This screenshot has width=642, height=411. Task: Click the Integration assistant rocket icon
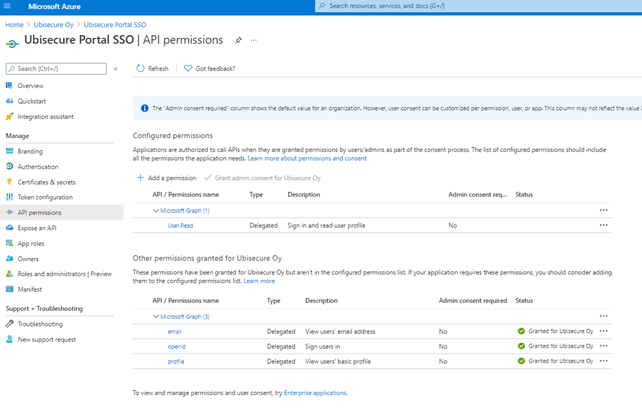9,117
